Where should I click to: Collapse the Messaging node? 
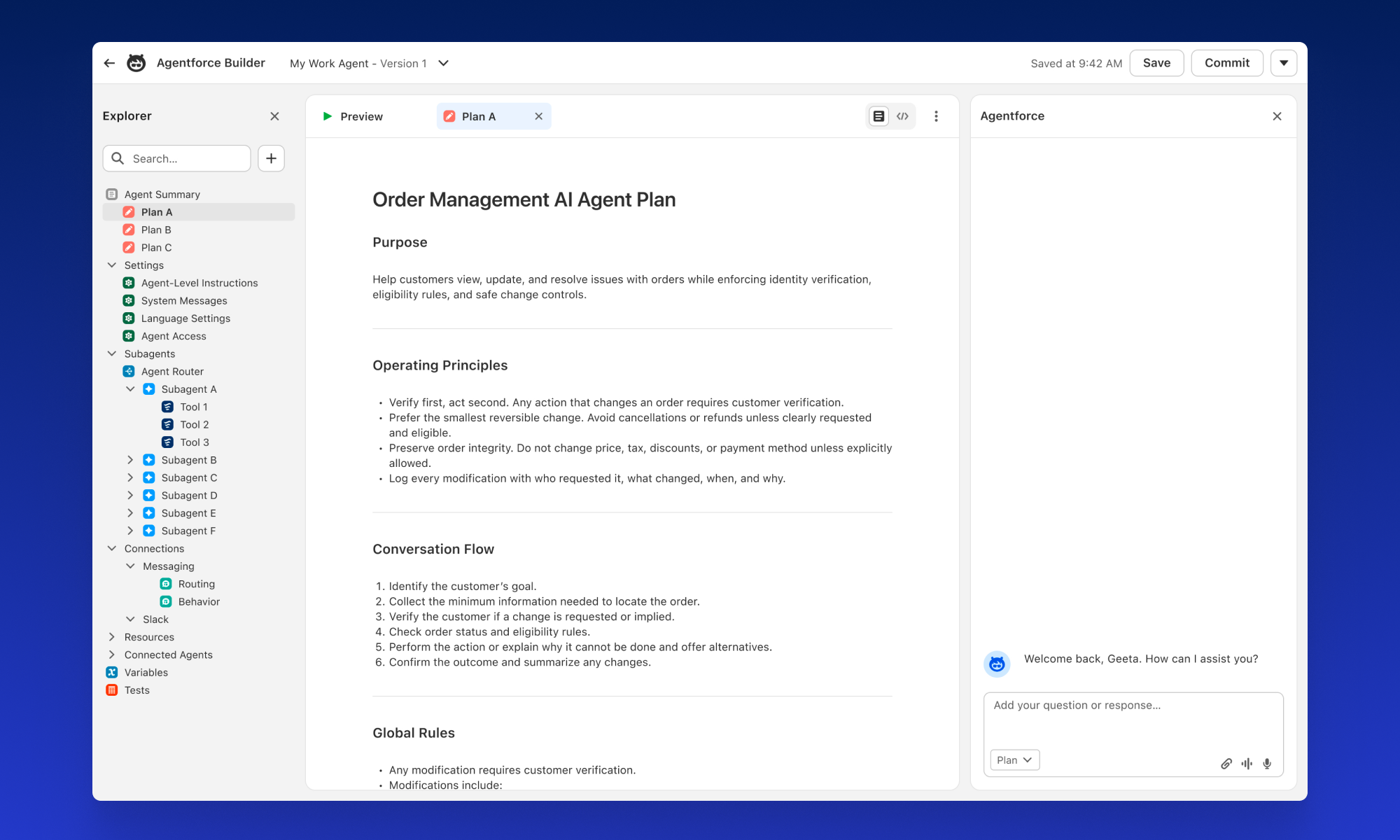(130, 566)
